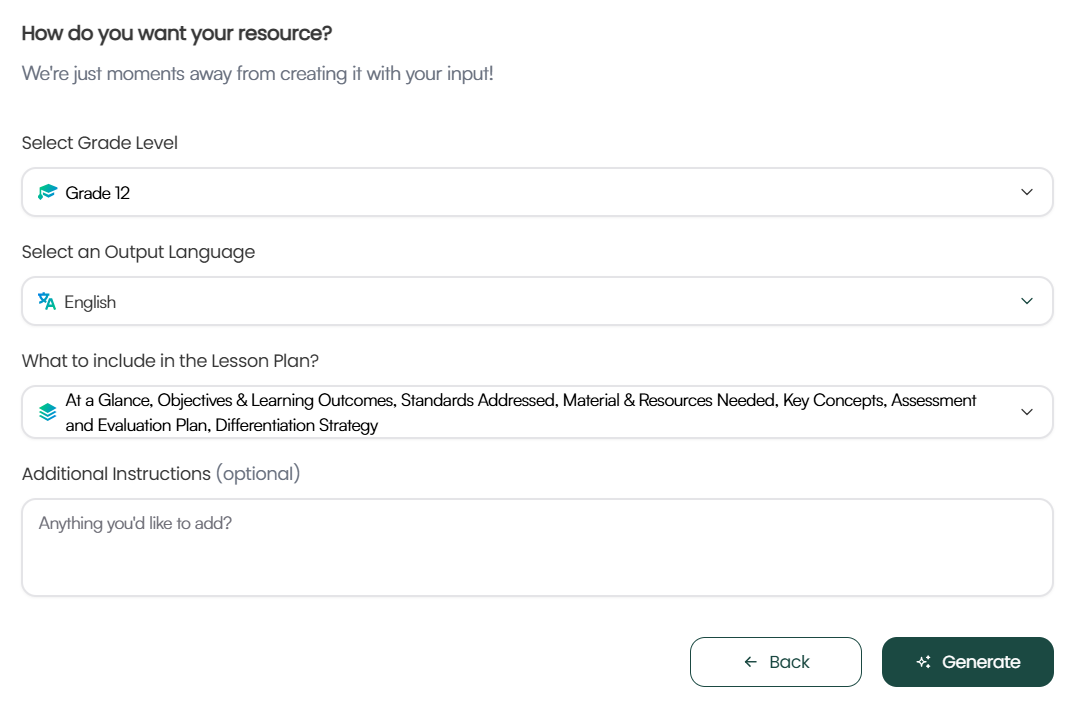
Task: Click the 'Select an Output Language' label
Action: pyautogui.click(x=138, y=252)
